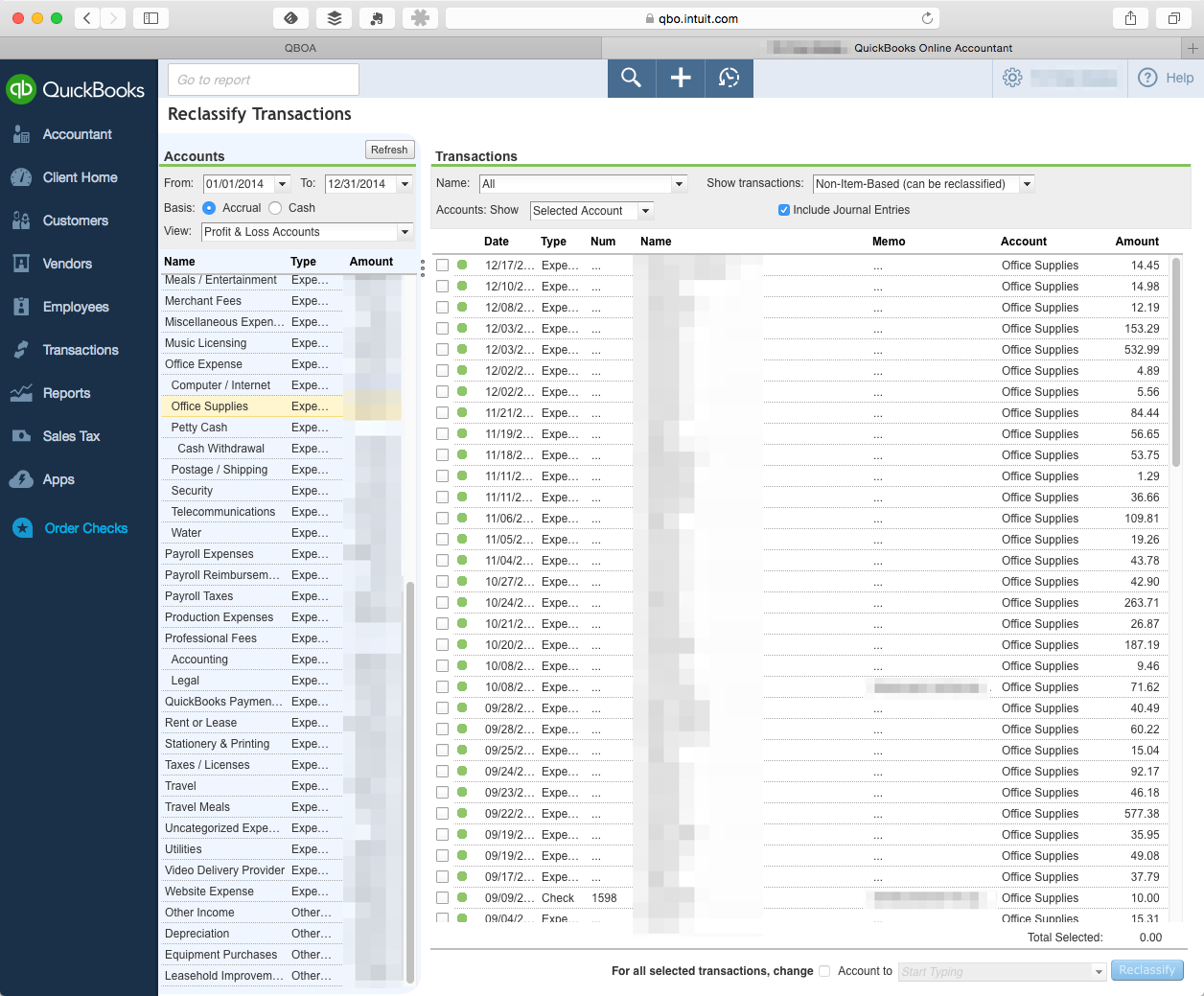Screen dimensions: 1204x996
Task: Select the Cash basis radio button
Action: pyautogui.click(x=275, y=208)
